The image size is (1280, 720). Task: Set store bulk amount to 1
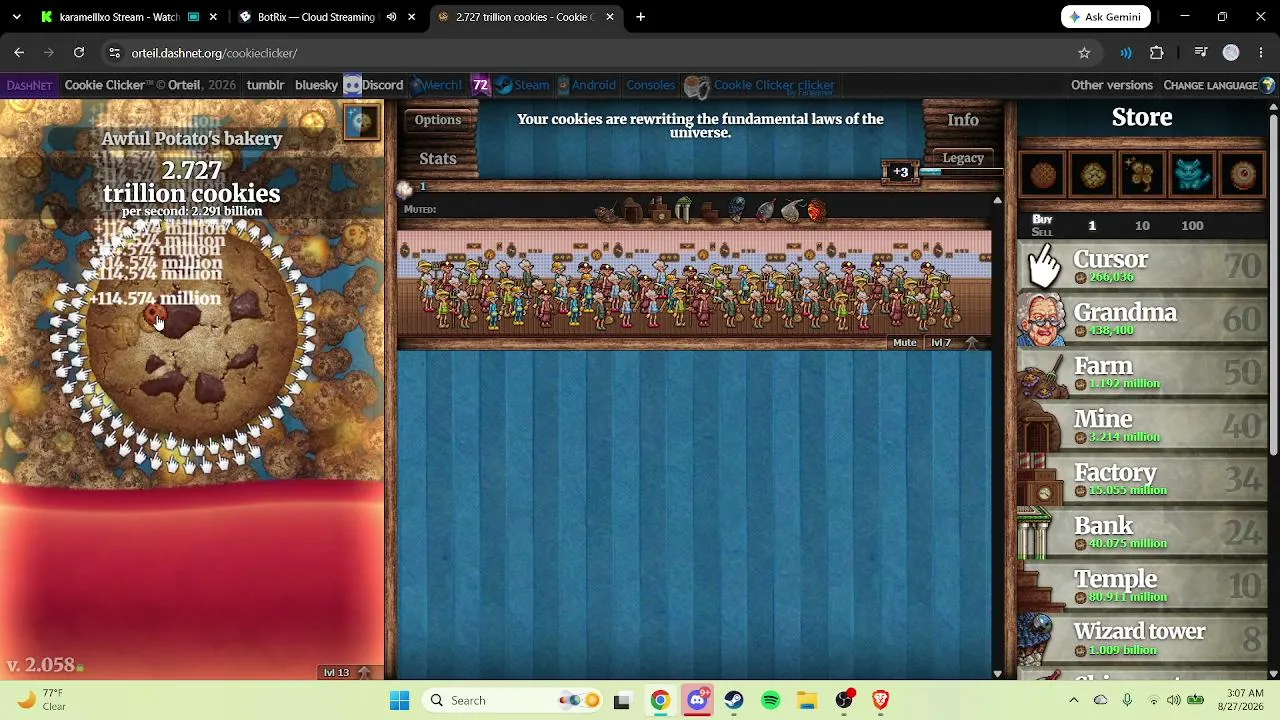(x=1092, y=226)
